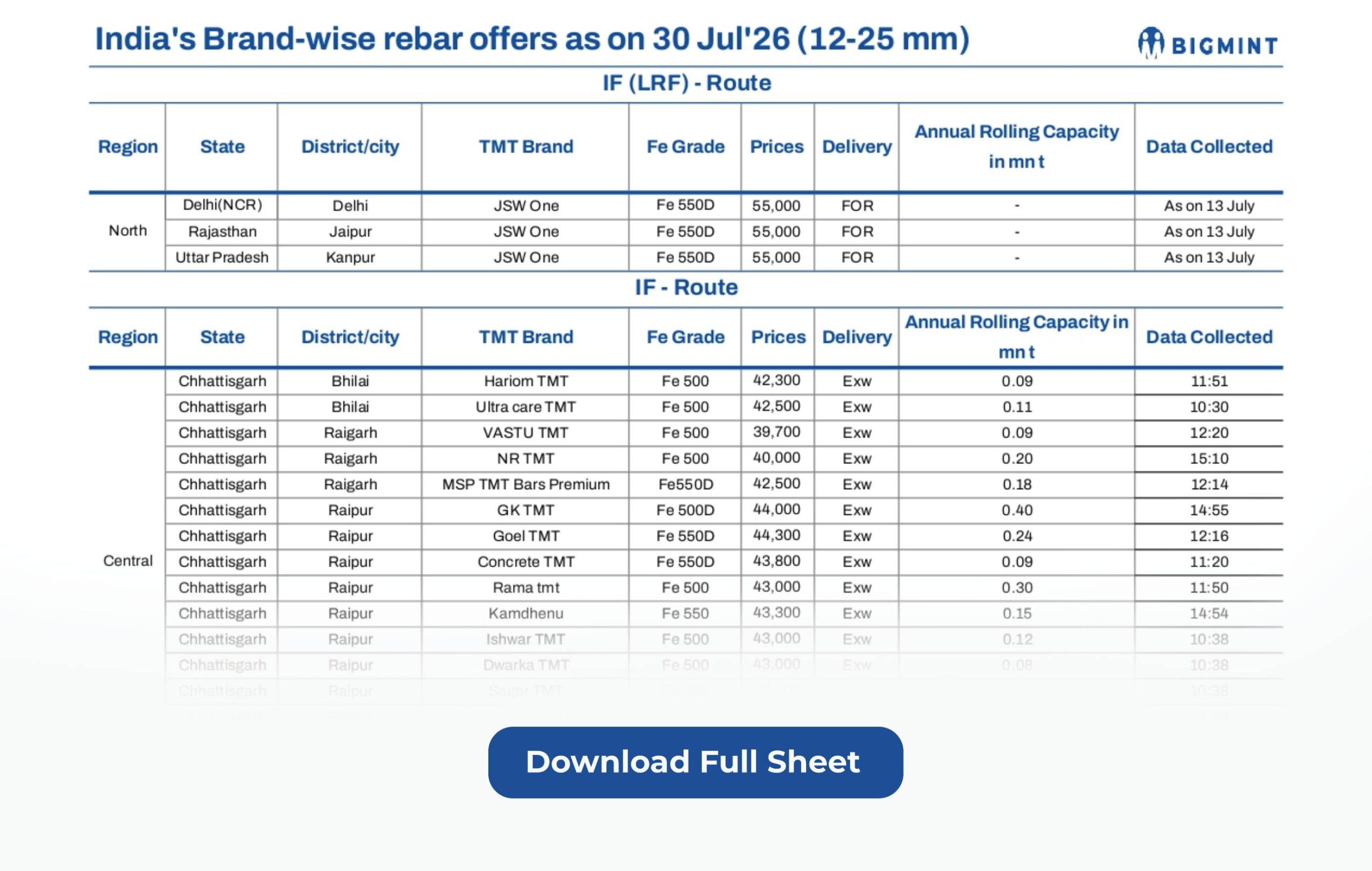Screen dimensions: 1372x871
Task: Click the Download Full Sheet button
Action: (x=695, y=762)
